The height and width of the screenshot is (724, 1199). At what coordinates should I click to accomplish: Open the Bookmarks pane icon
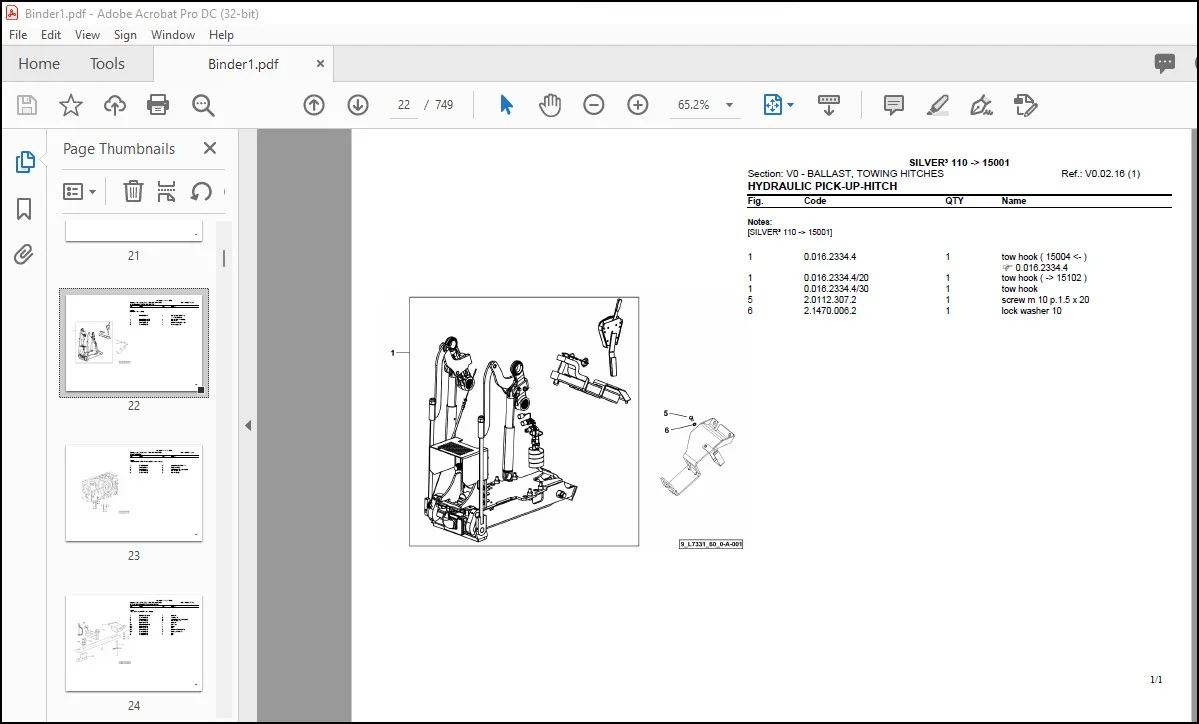coord(24,209)
